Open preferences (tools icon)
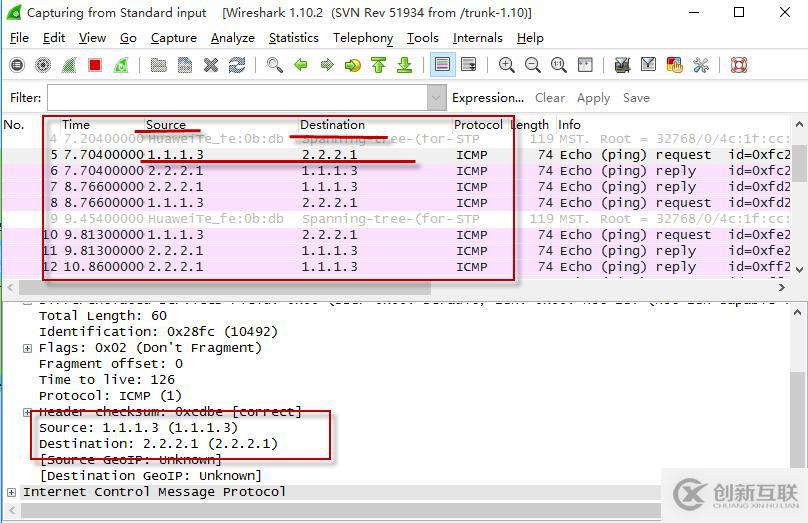This screenshot has height=523, width=808. coord(701,65)
